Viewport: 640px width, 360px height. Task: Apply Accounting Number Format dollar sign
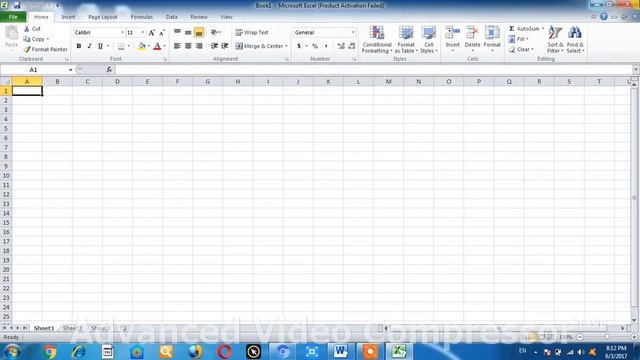(299, 46)
